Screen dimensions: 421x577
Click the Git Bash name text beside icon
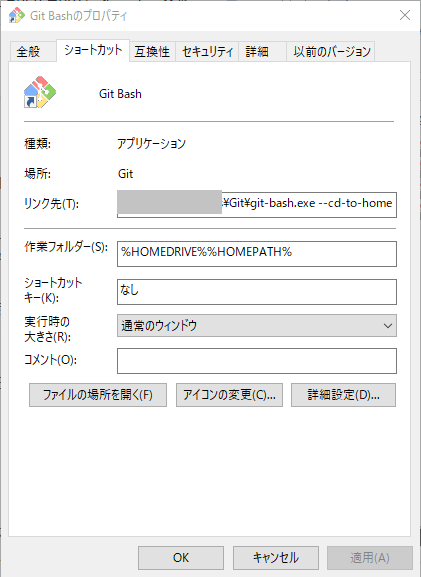[x=120, y=94]
